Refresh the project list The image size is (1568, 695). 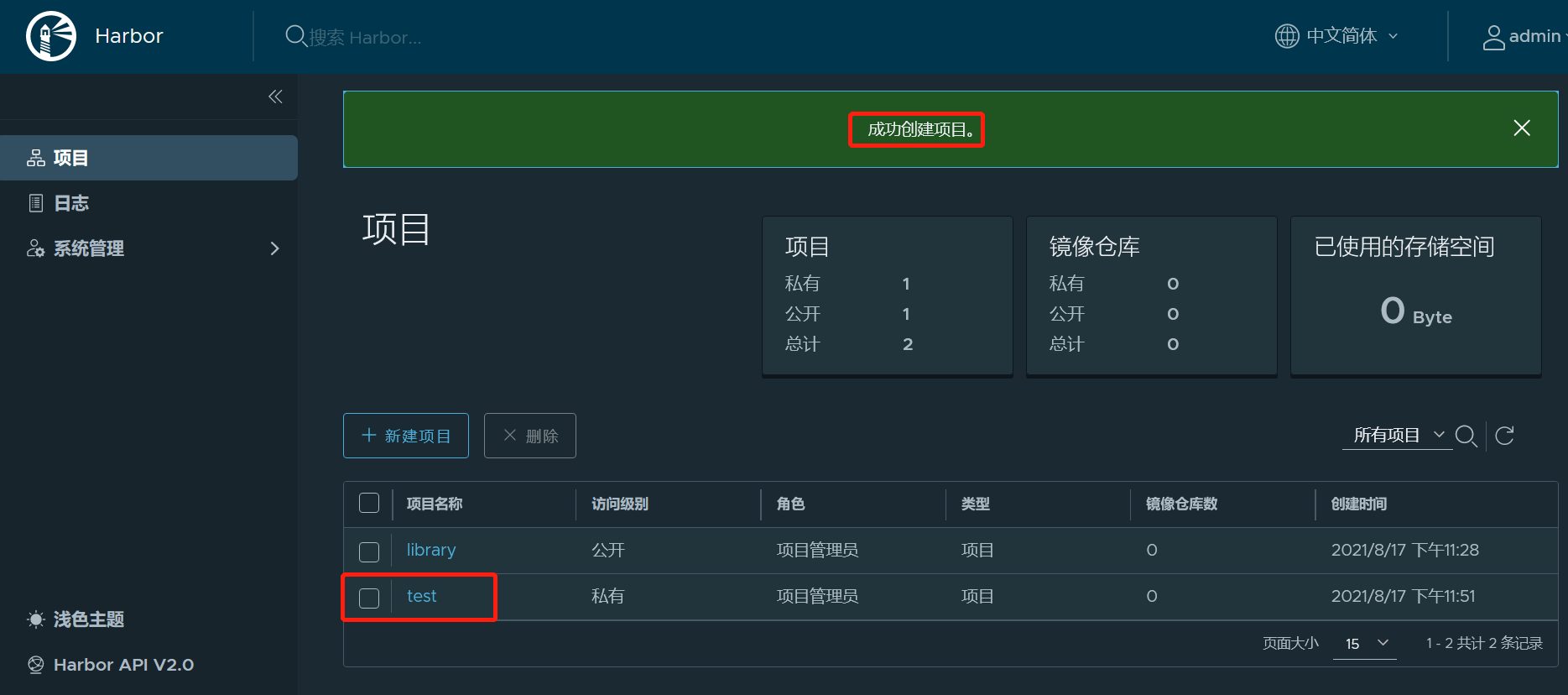[x=1505, y=436]
